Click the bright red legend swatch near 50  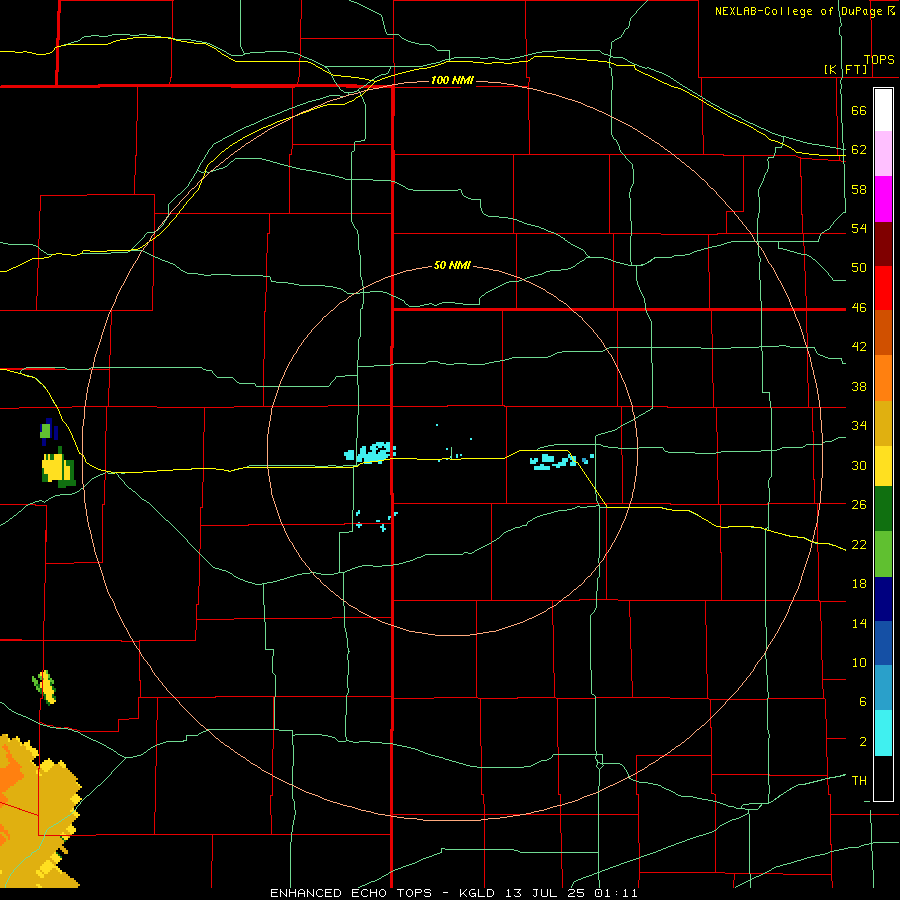coord(883,288)
